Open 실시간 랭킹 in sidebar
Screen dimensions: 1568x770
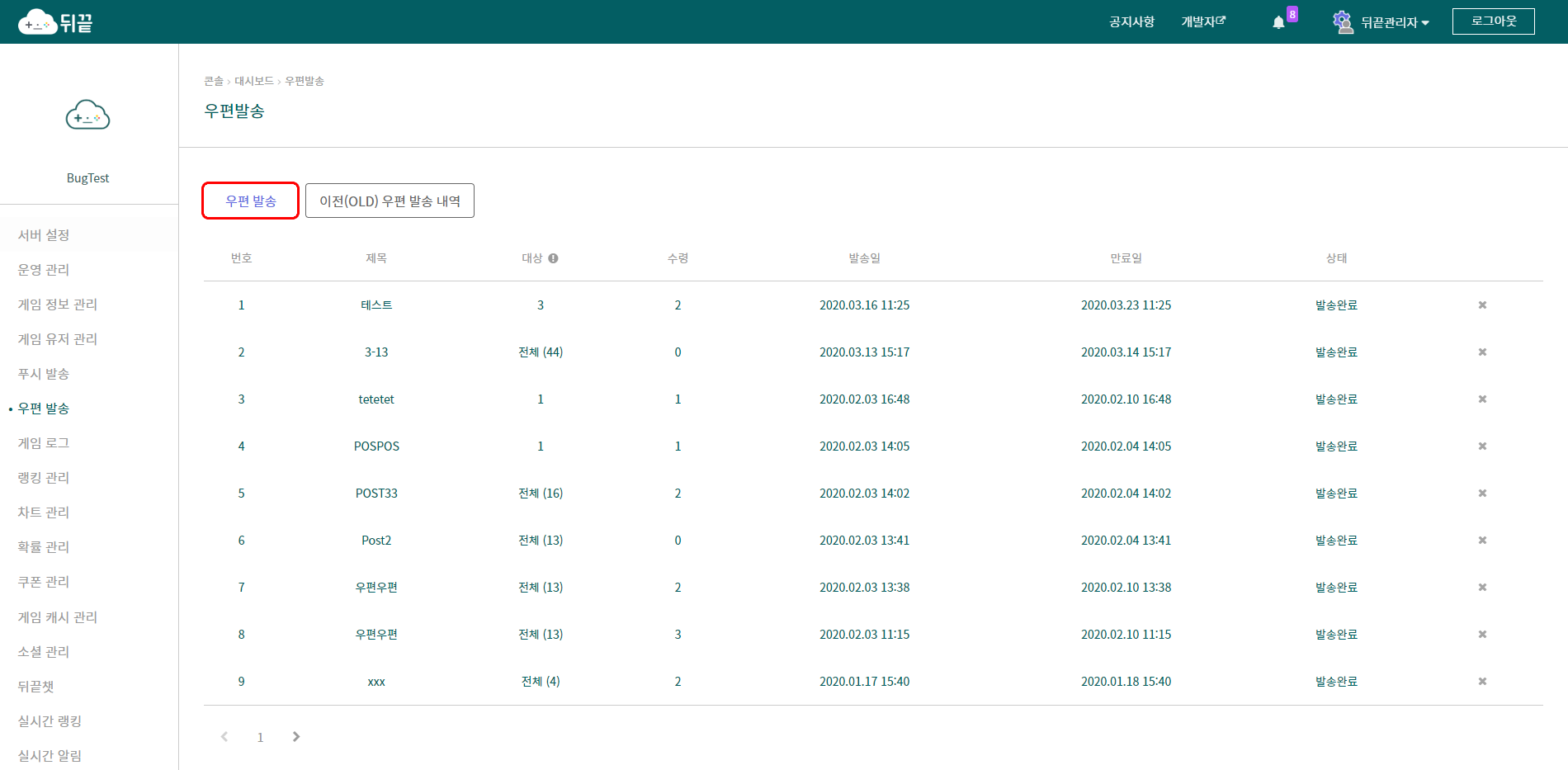click(x=50, y=721)
